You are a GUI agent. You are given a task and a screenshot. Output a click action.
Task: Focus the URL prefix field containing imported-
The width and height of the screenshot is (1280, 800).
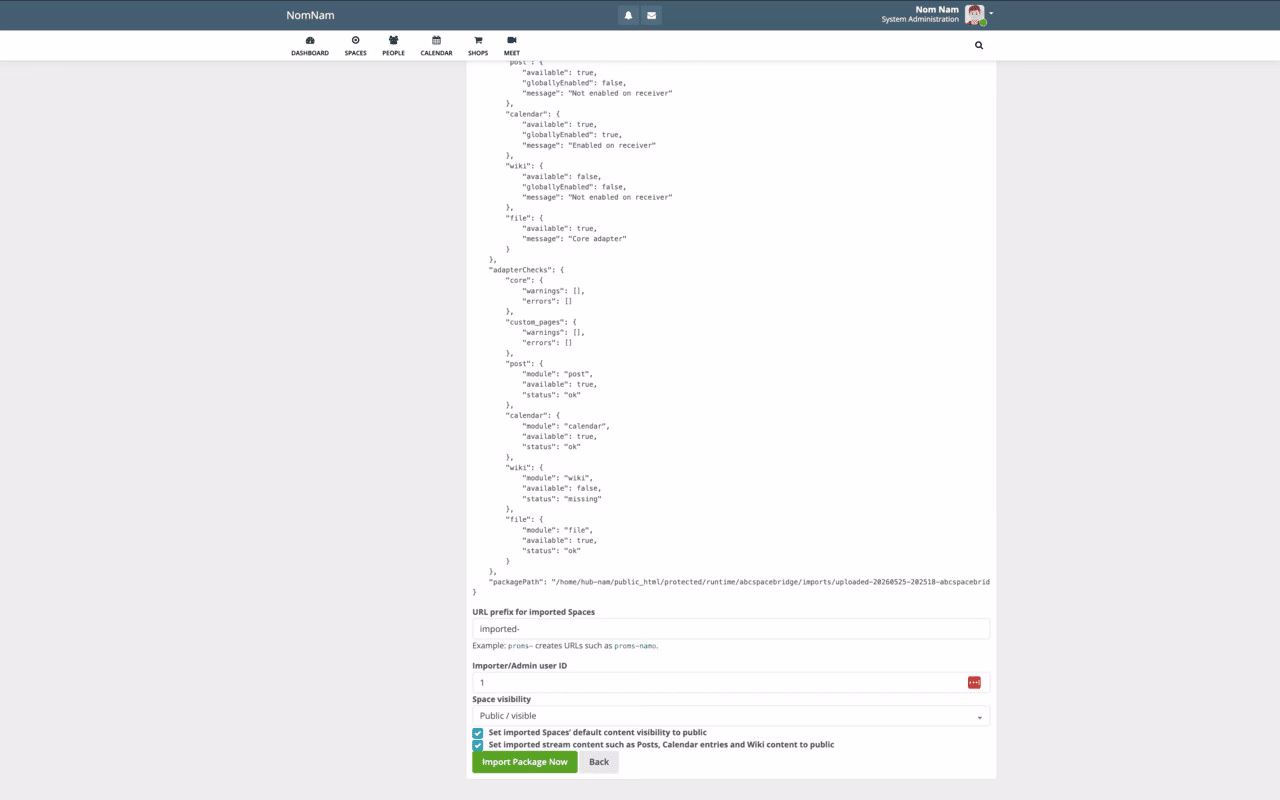[731, 629]
